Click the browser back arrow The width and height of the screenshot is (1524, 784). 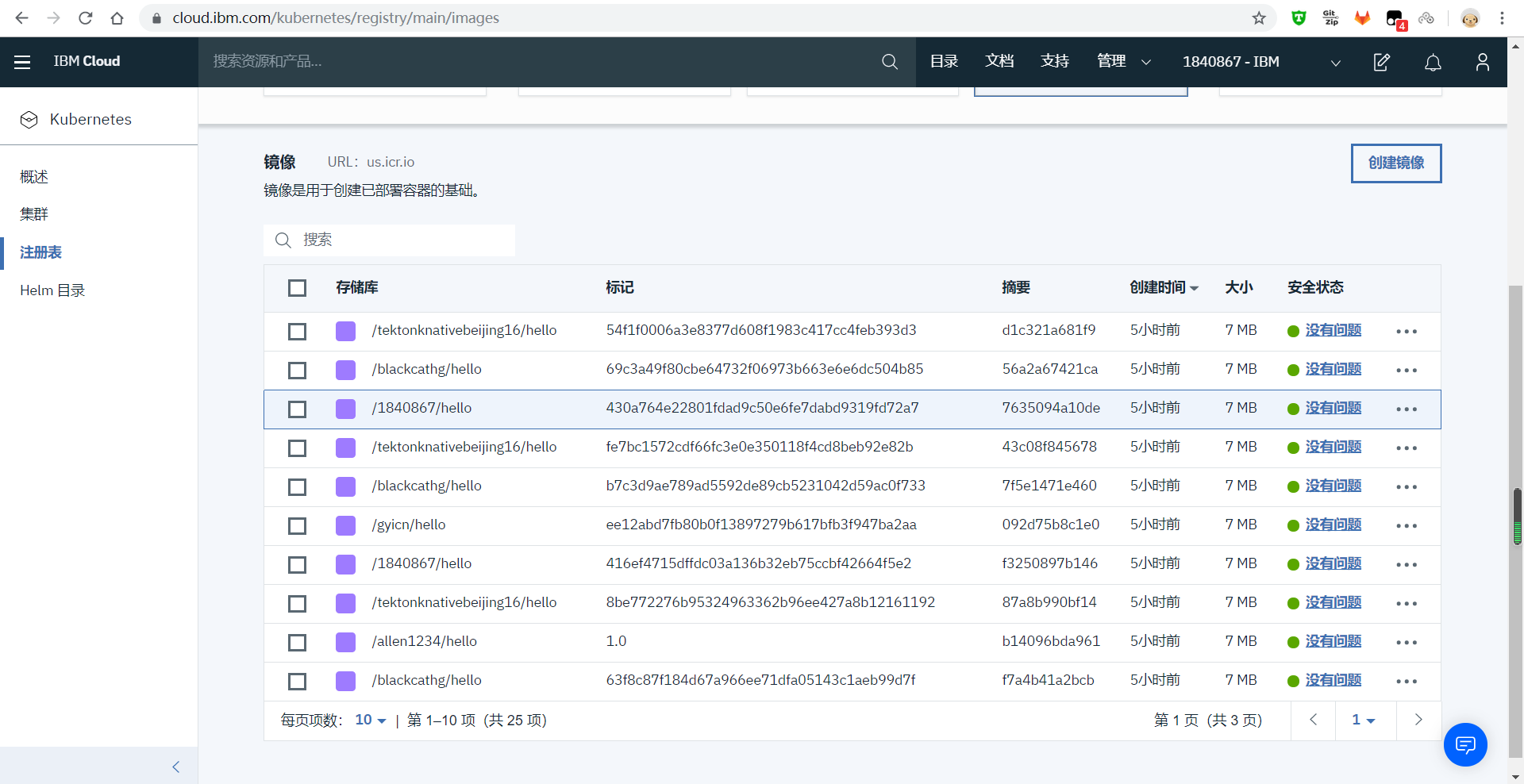coord(21,17)
